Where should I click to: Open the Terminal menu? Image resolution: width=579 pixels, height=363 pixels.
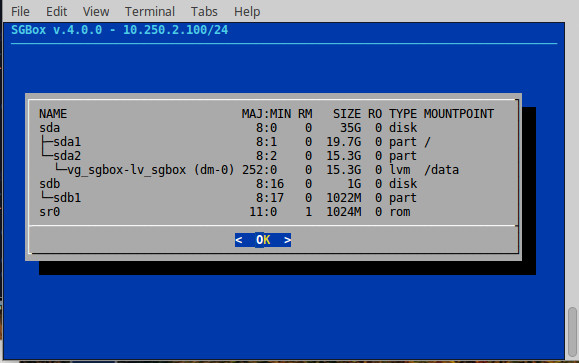click(x=150, y=11)
